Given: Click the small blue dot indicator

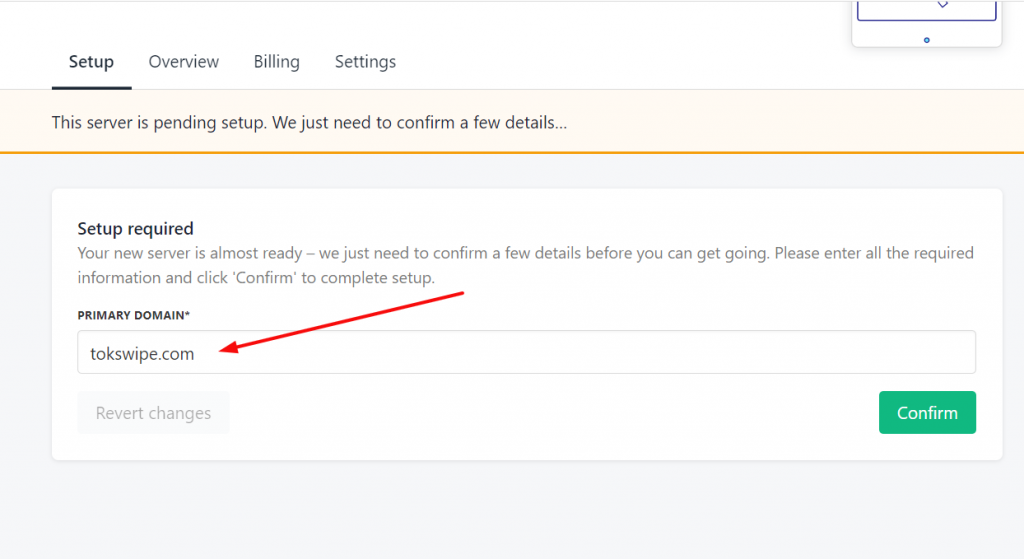Looking at the screenshot, I should 927,40.
